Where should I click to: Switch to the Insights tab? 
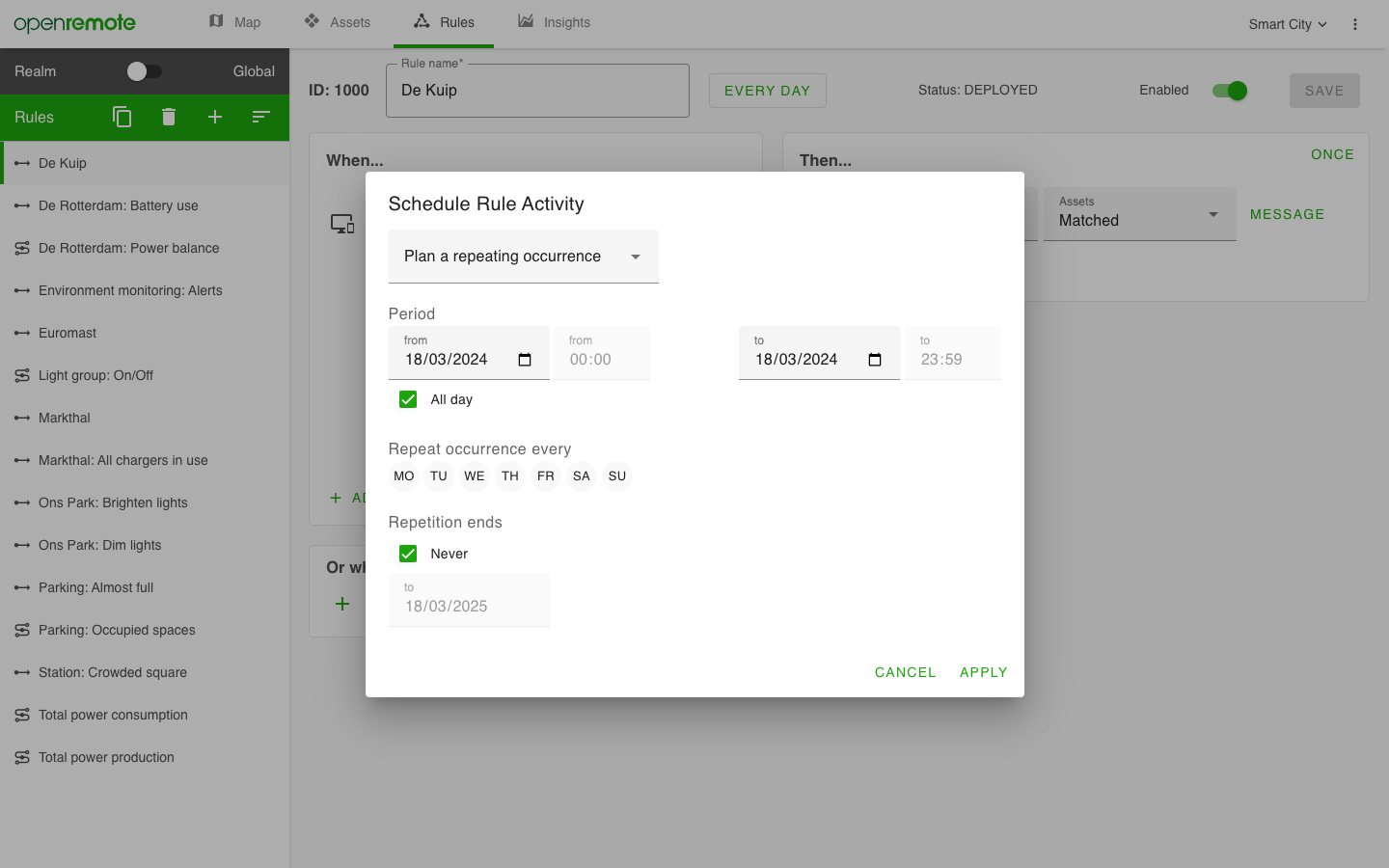click(x=554, y=22)
